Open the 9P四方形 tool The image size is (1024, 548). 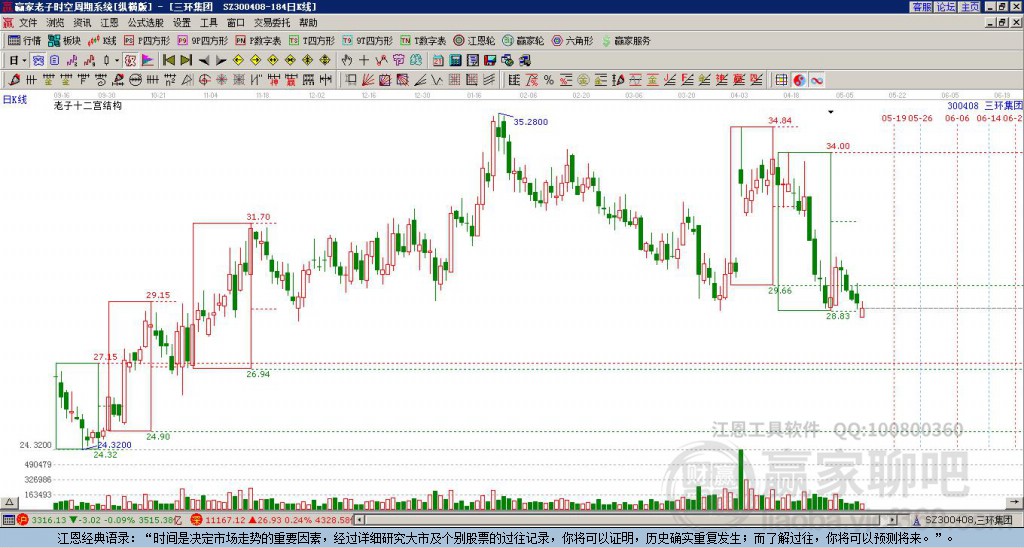(x=203, y=40)
